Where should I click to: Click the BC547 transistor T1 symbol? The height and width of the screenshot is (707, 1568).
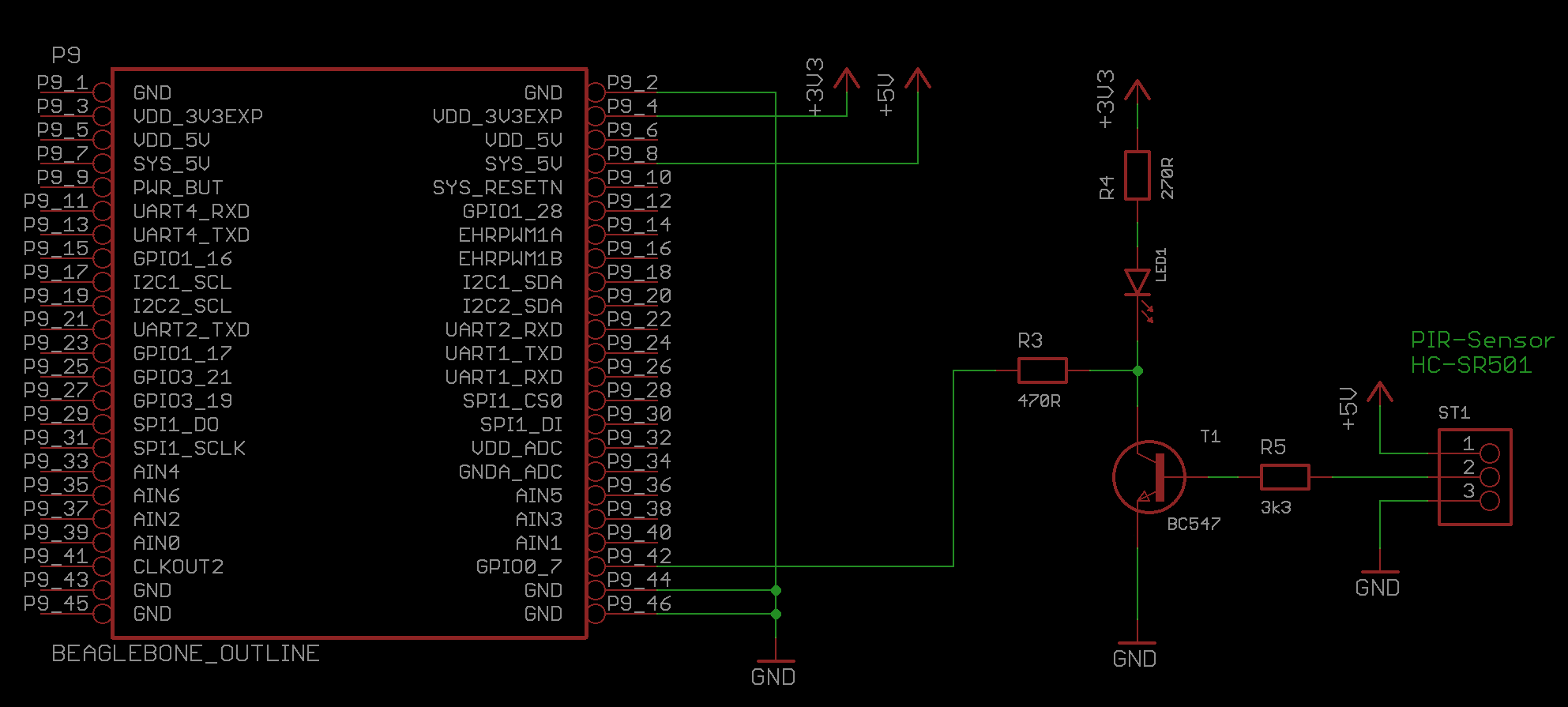[1149, 477]
